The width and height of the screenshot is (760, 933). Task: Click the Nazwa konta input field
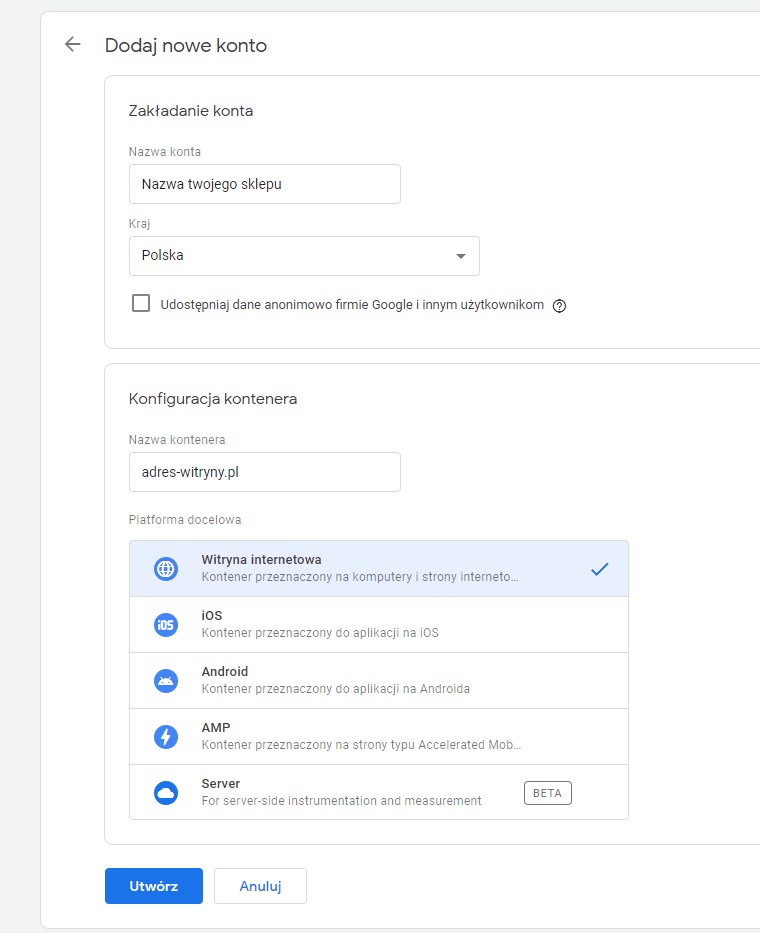[x=265, y=184]
